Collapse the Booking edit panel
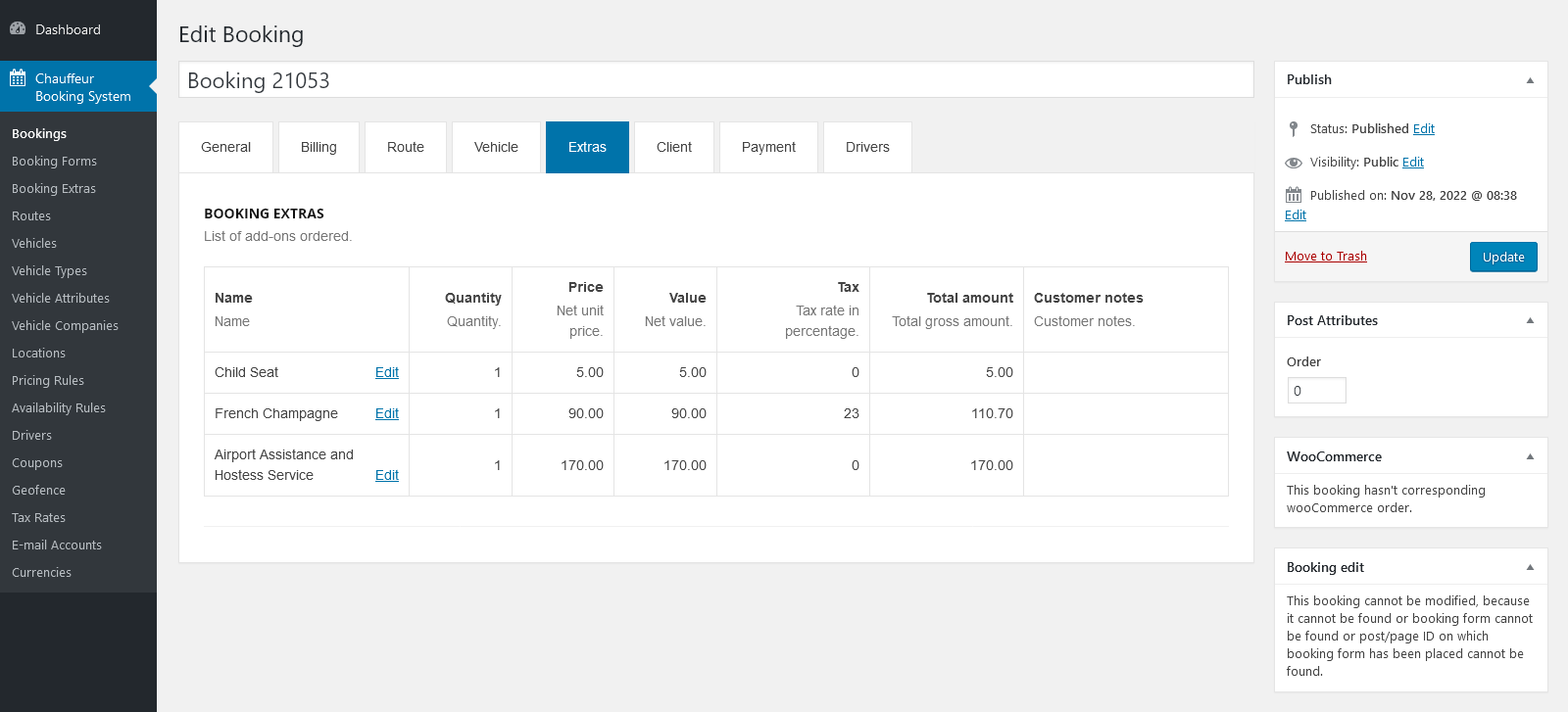 click(1530, 567)
